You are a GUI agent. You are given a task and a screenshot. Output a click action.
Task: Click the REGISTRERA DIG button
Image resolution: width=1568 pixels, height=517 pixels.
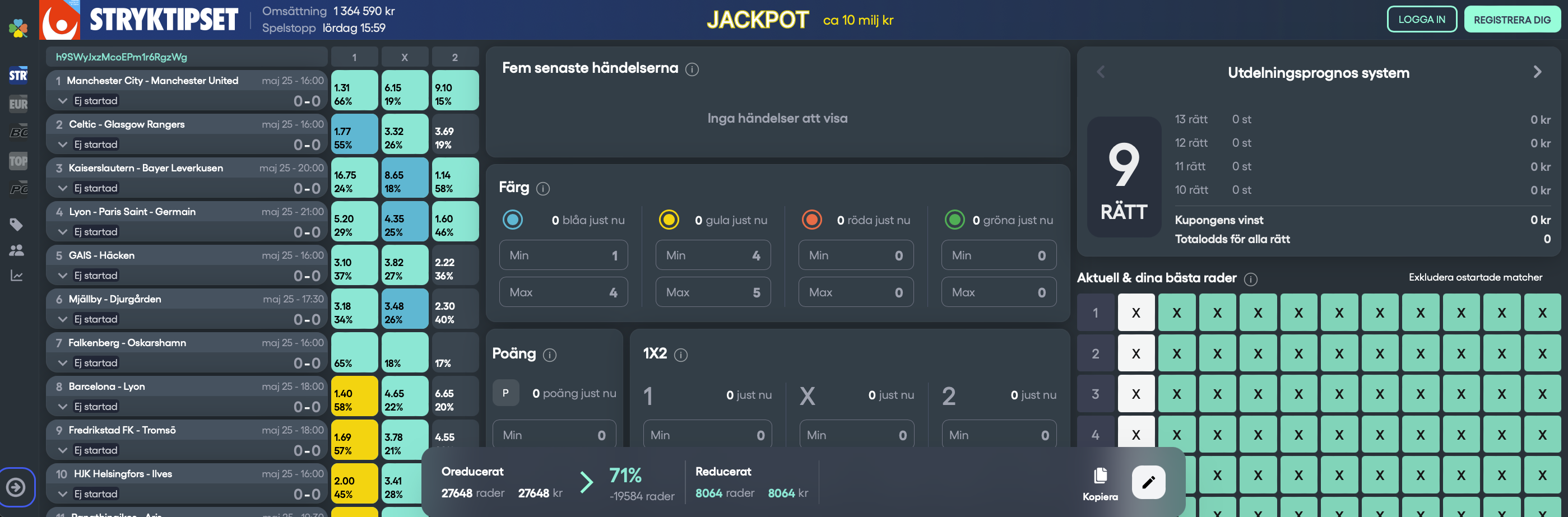pos(1512,20)
